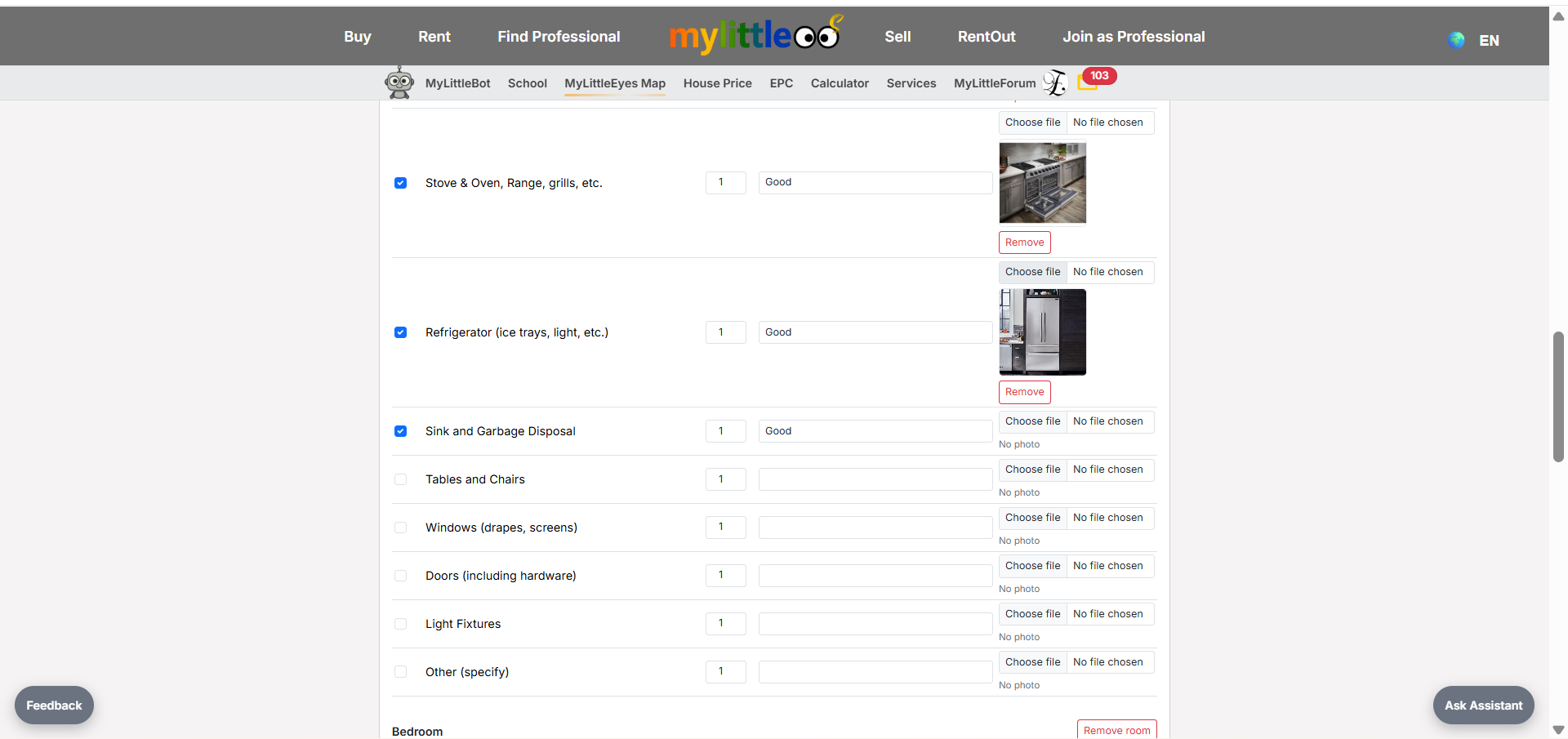
Task: Open notifications via the folder icon showing 103
Action: tap(1089, 82)
